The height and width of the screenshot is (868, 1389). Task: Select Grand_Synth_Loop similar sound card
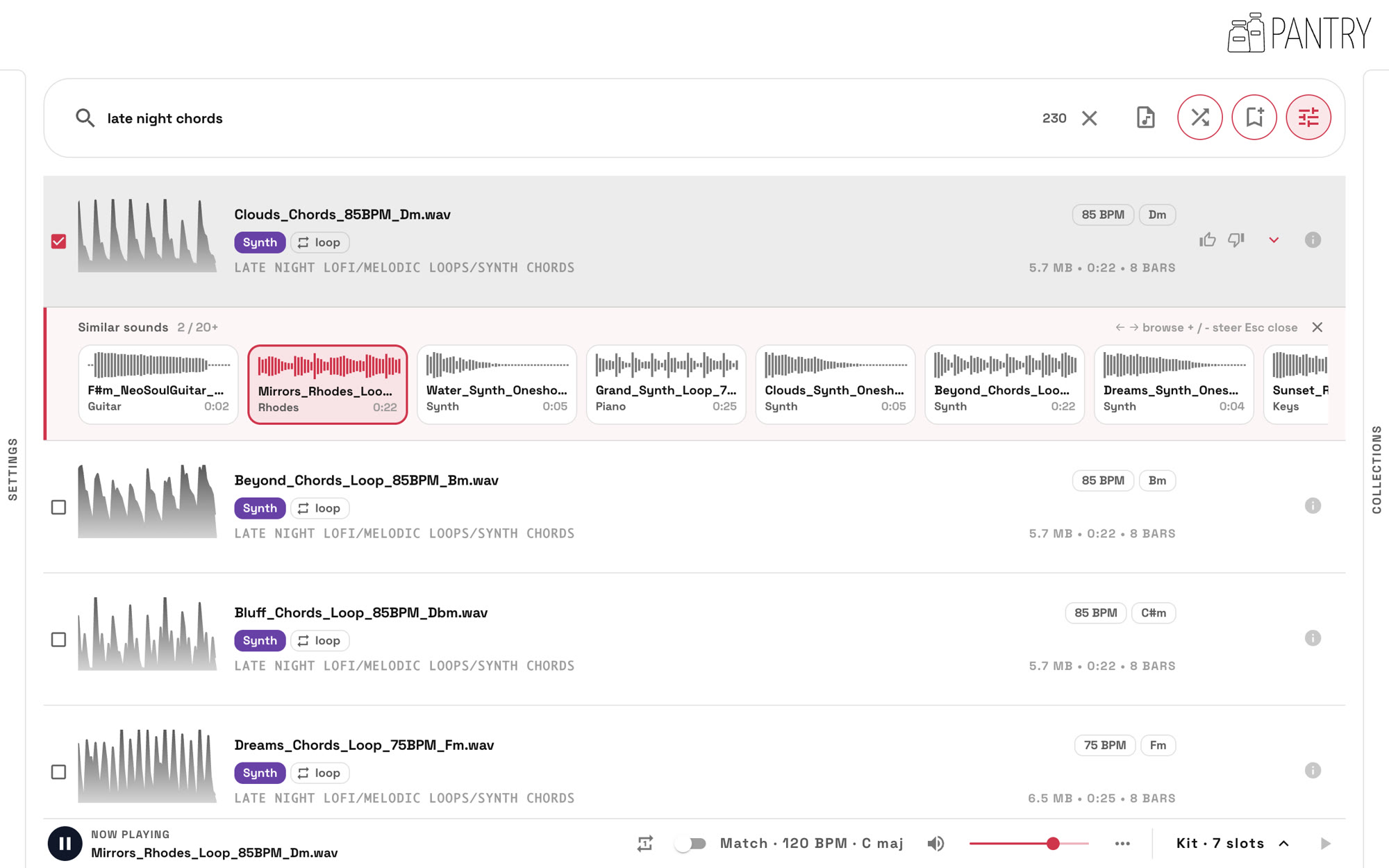[666, 384]
